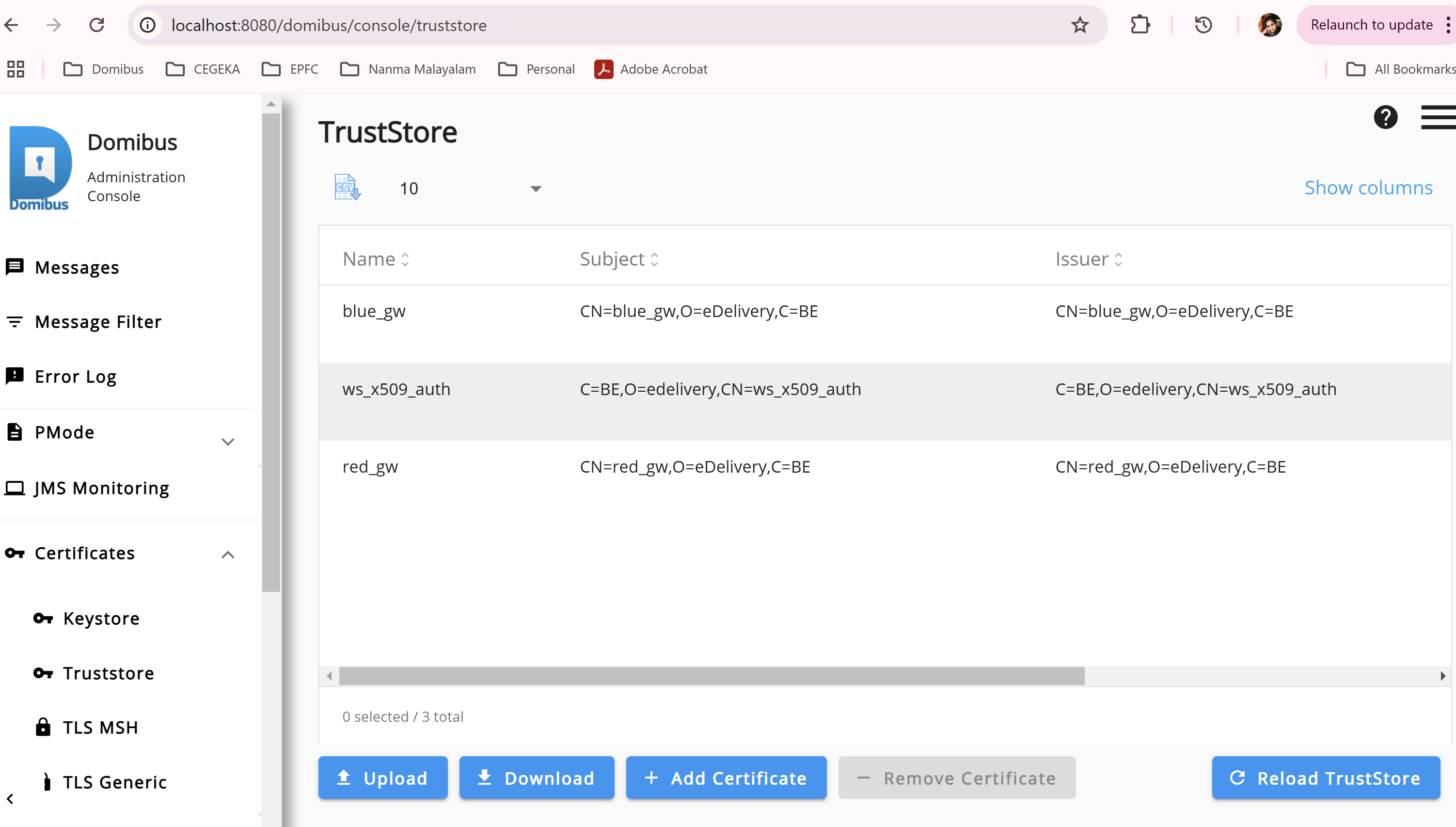This screenshot has width=1456, height=827.
Task: Click the sidebar vertical scrollbar thumb
Action: 271,352
